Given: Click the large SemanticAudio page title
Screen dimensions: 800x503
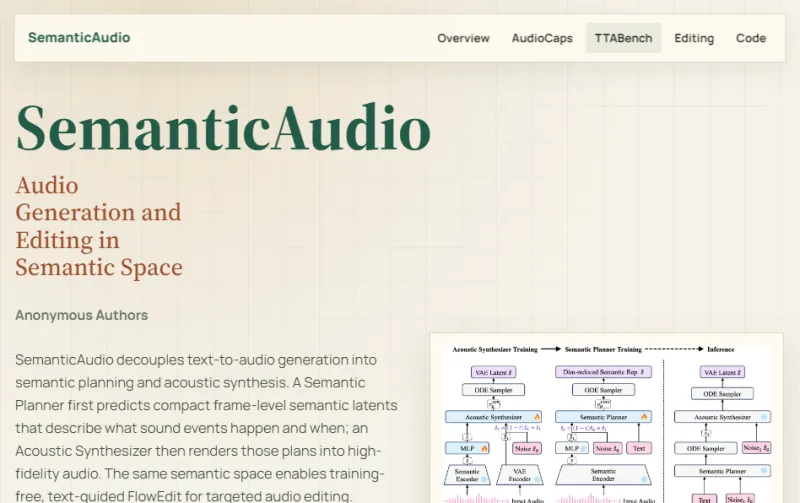Looking at the screenshot, I should point(223,128).
